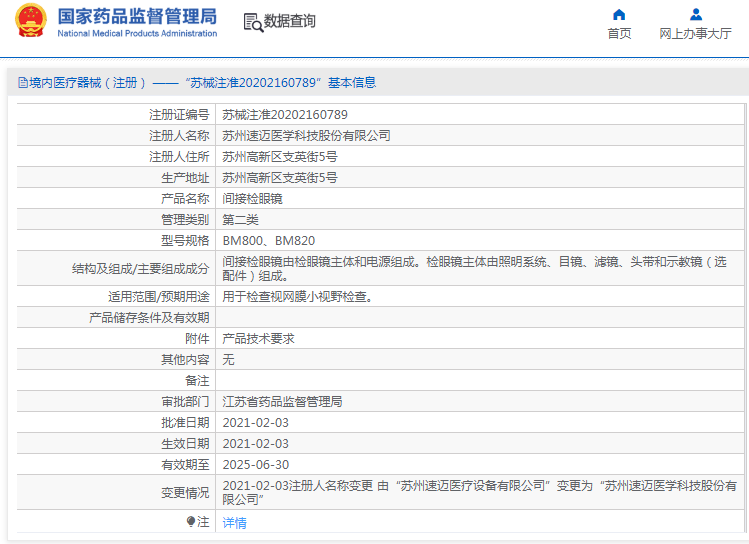Click the 国家药品监督管理局 title
The image size is (749, 544).
coord(137,16)
